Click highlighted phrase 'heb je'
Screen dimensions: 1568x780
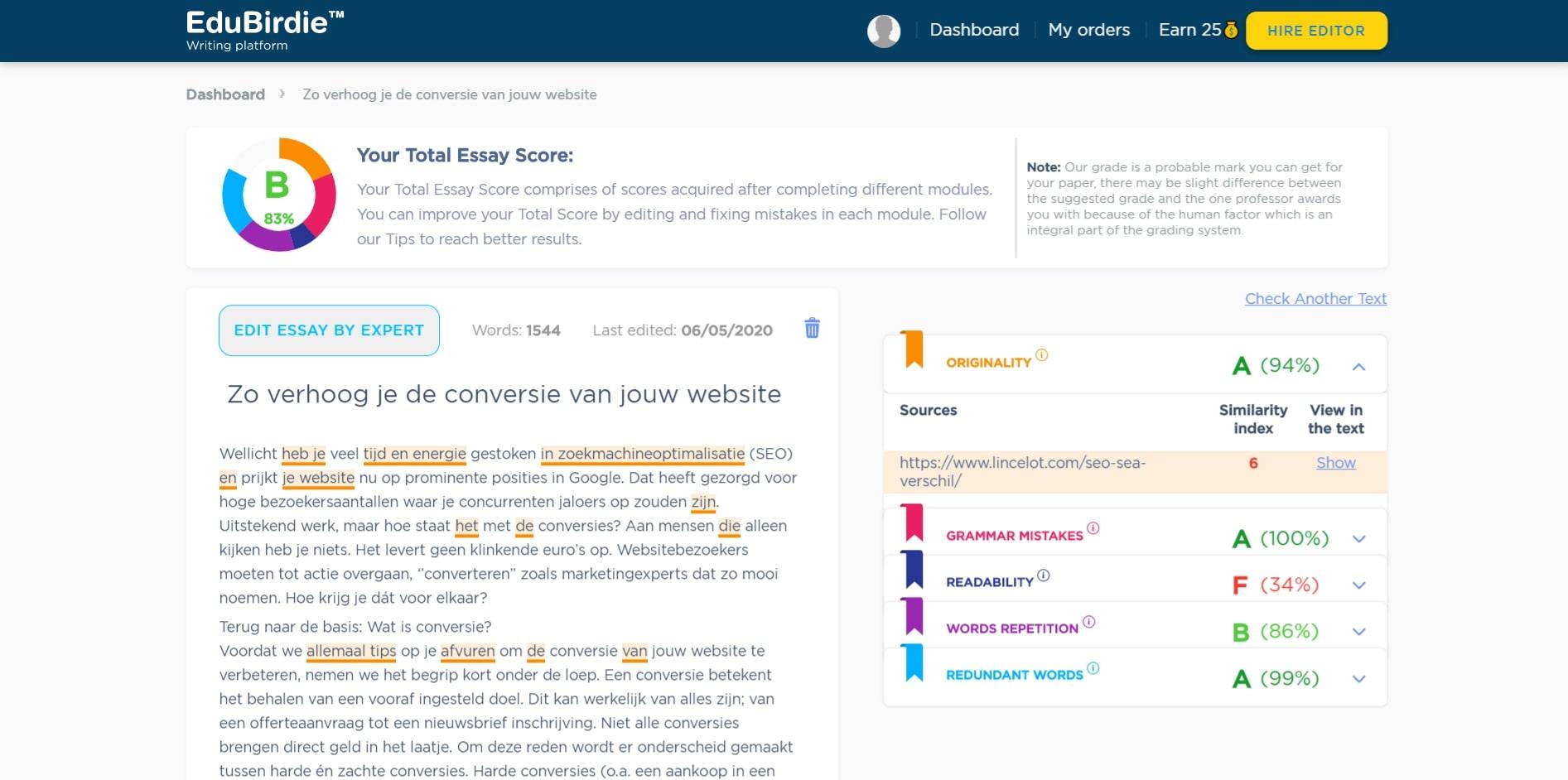click(x=303, y=454)
